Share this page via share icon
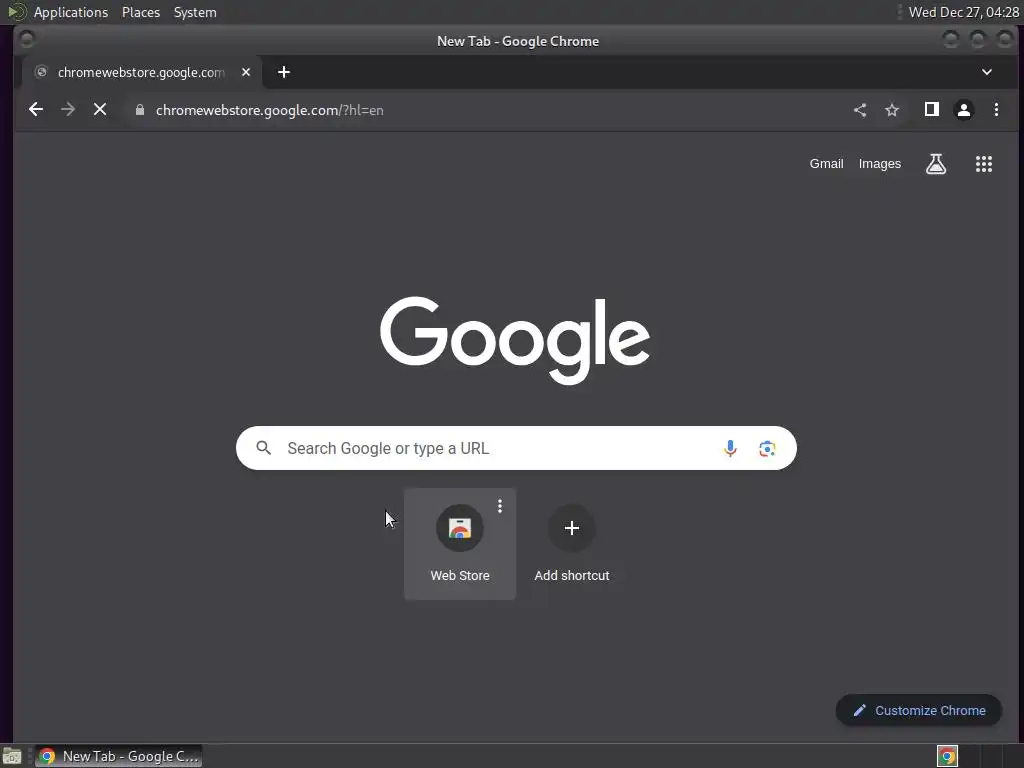Screen dimensions: 1024x768 coord(860,110)
